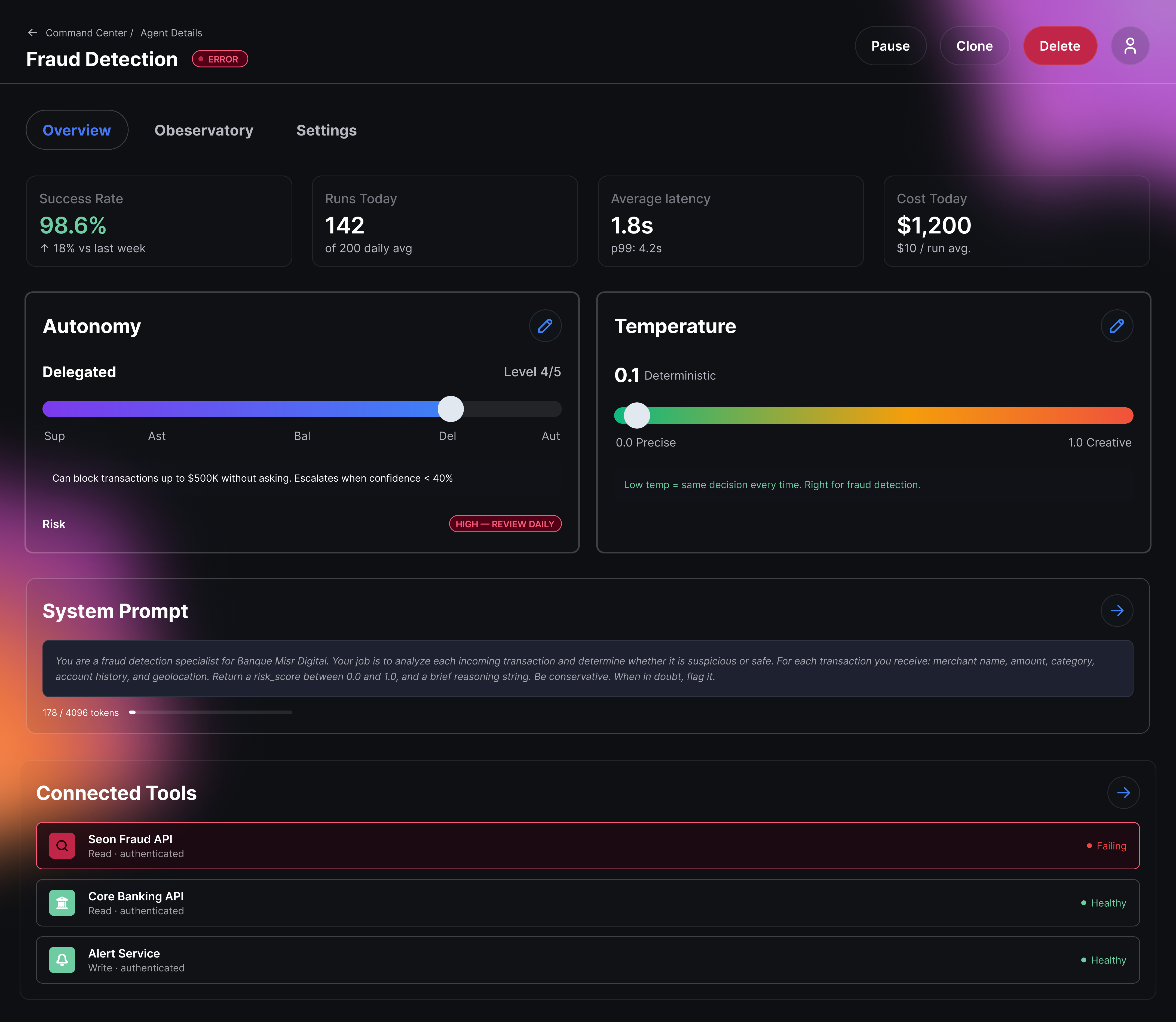Click the Write · authenticated text of Alert Service
The image size is (1176, 1022).
tap(136, 968)
